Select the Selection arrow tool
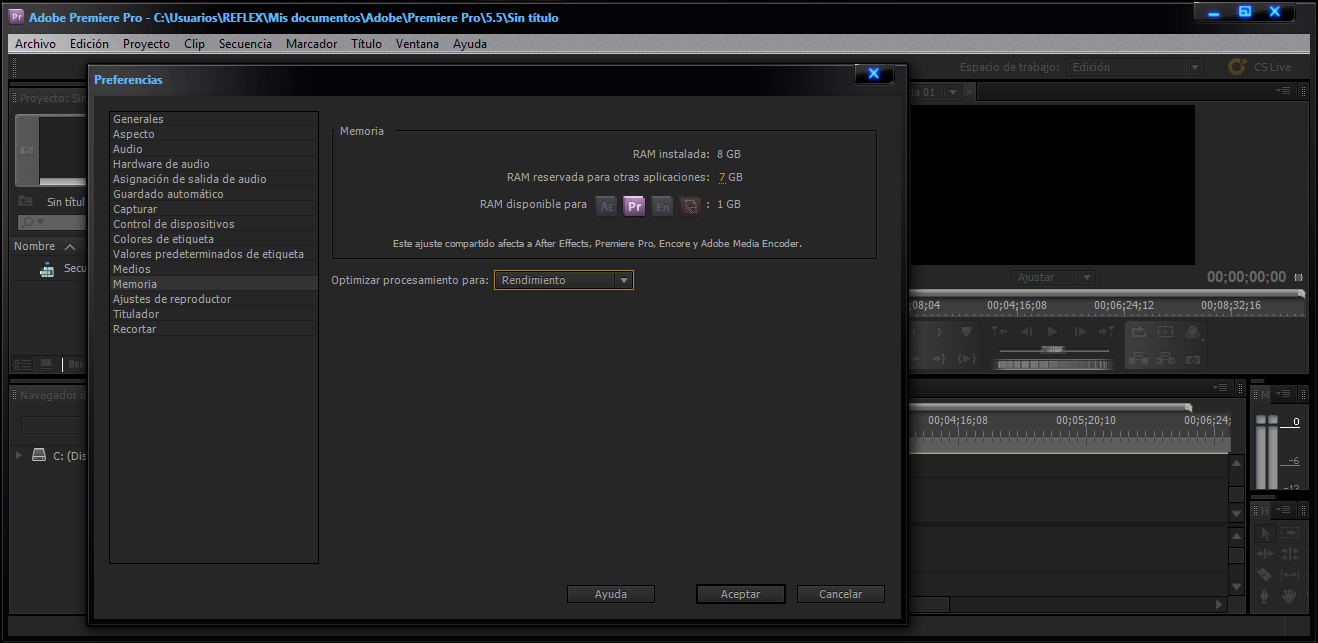Image resolution: width=1318 pixels, height=643 pixels. click(1265, 533)
